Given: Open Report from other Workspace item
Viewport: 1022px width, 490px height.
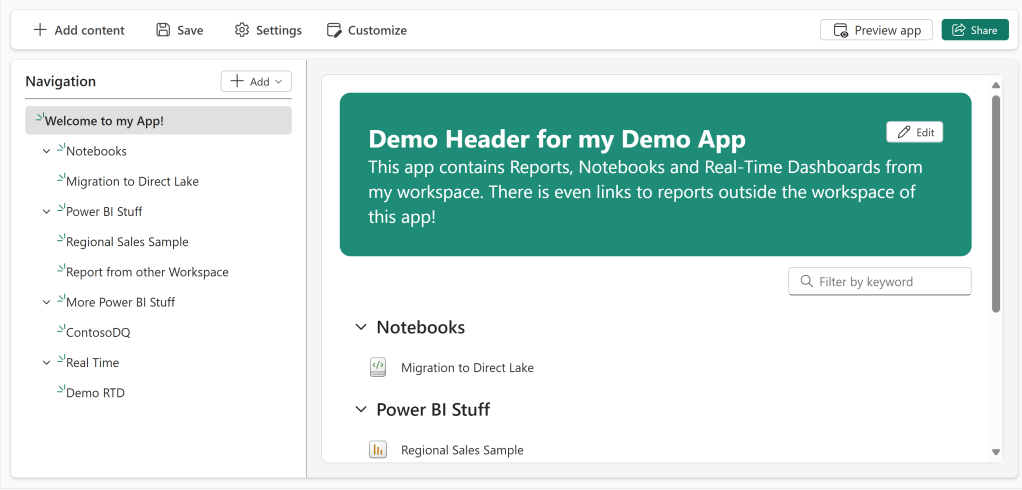Looking at the screenshot, I should [147, 272].
